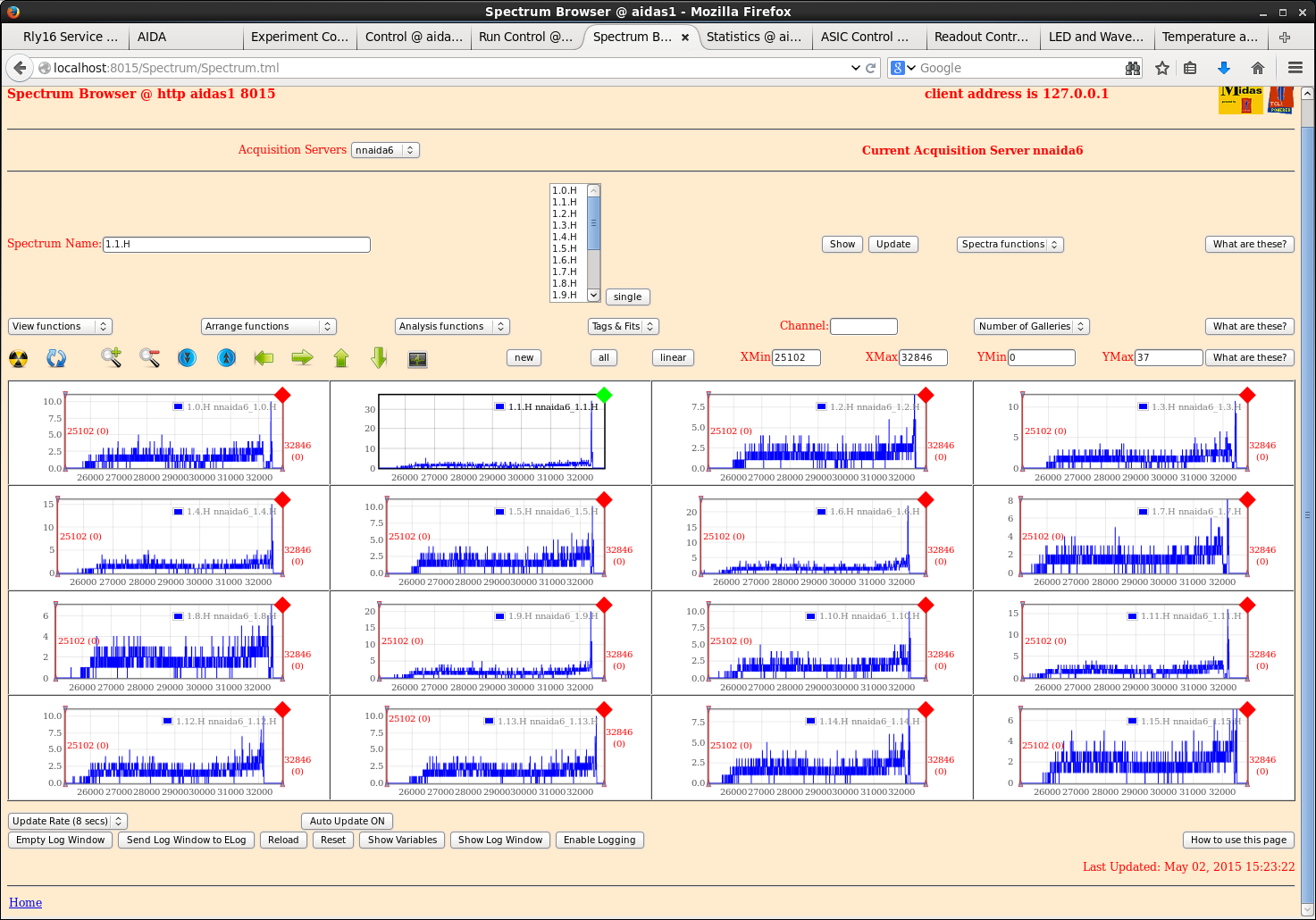Zoom in with the magnifier plus icon

pyautogui.click(x=111, y=358)
